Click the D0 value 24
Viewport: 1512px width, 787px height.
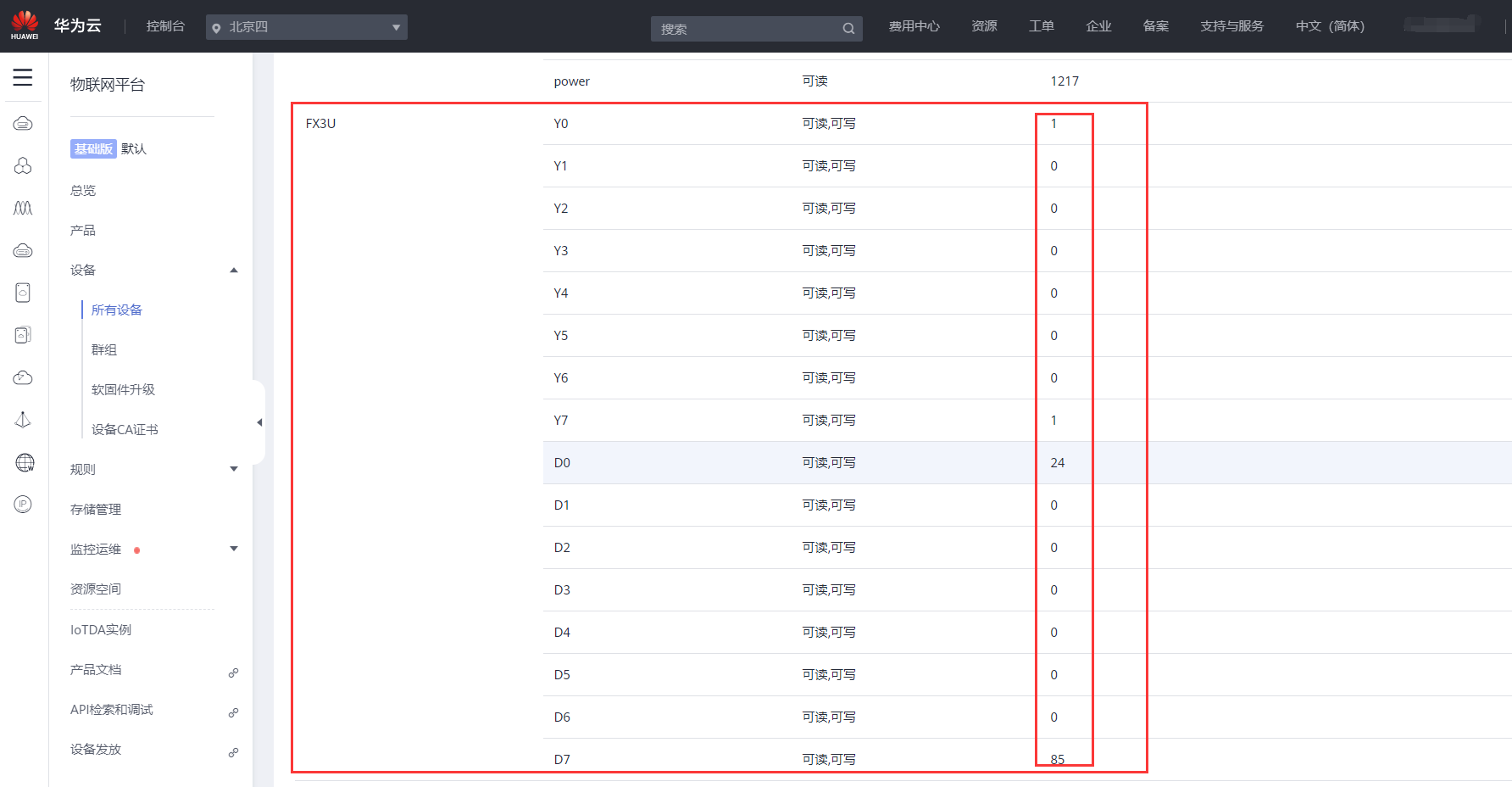tap(1058, 463)
